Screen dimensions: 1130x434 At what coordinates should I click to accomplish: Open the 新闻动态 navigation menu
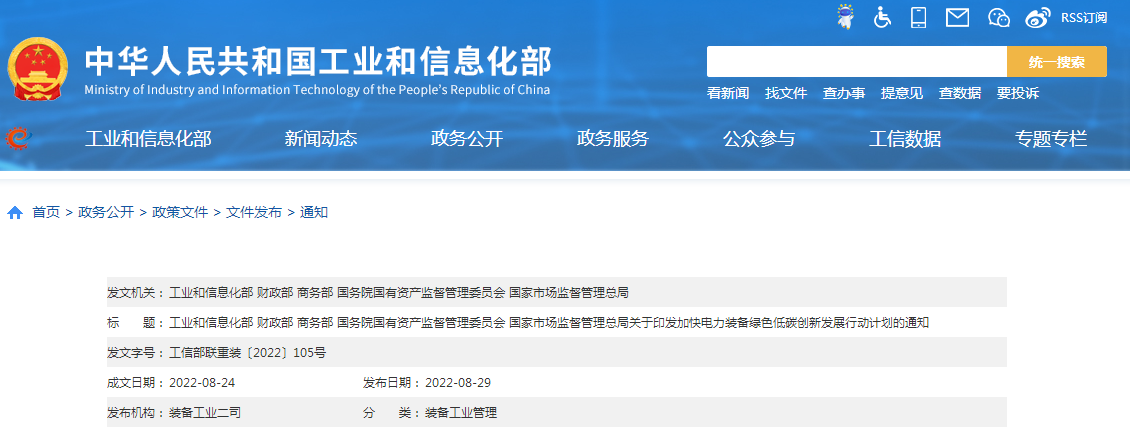pyautogui.click(x=321, y=138)
